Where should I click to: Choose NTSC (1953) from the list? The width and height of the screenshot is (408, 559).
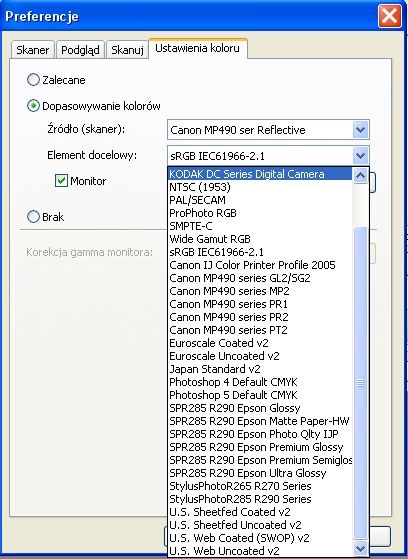pyautogui.click(x=260, y=187)
